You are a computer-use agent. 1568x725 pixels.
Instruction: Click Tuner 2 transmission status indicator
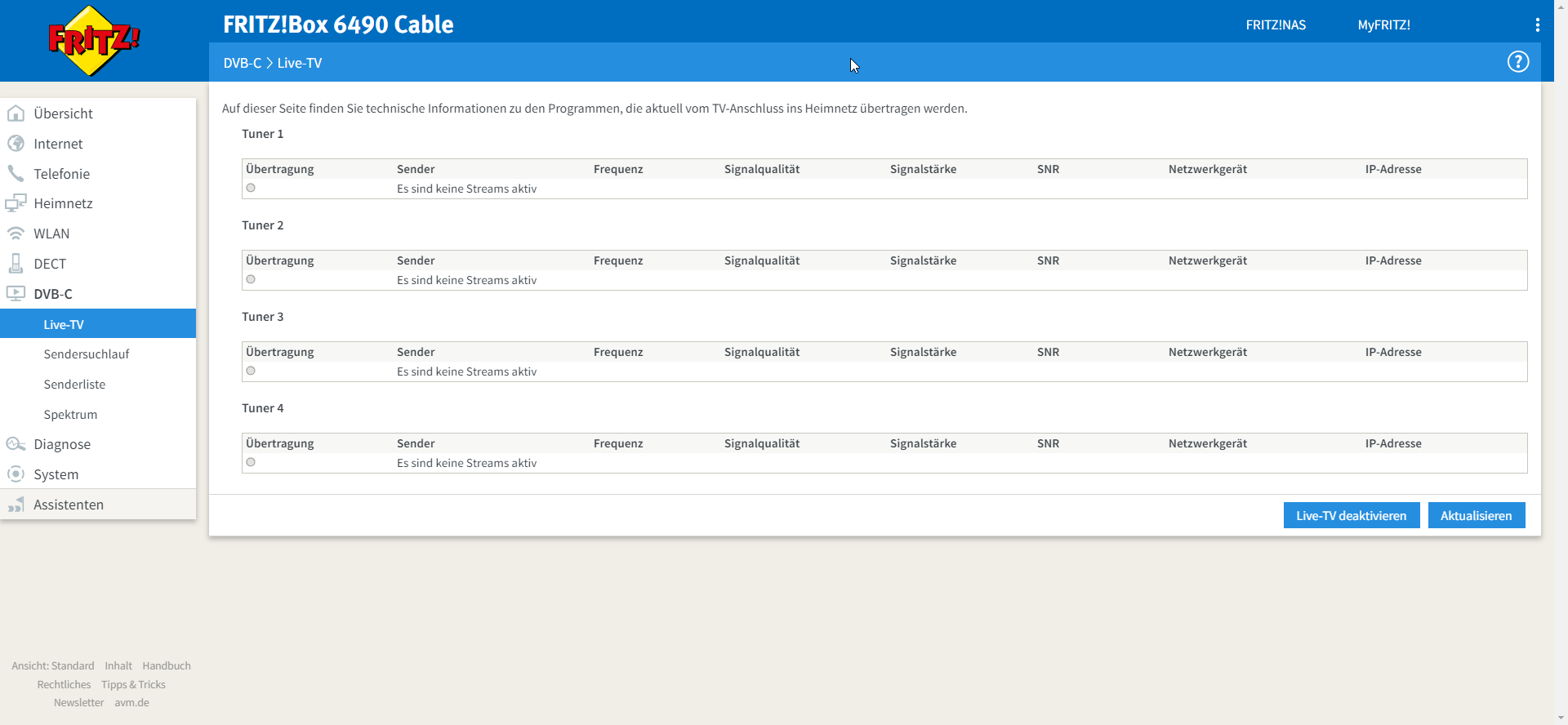click(x=251, y=279)
